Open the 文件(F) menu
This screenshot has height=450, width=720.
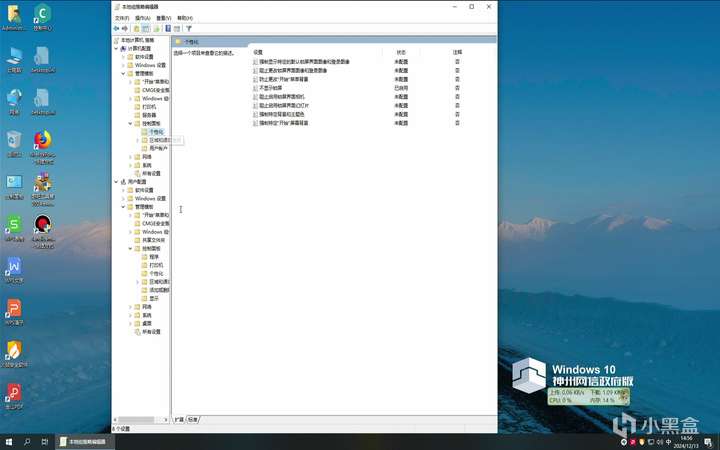(x=122, y=18)
